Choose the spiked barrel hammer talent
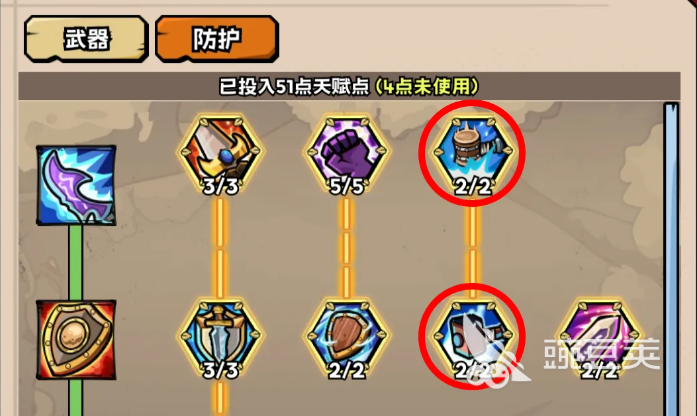697x416 pixels. (473, 152)
